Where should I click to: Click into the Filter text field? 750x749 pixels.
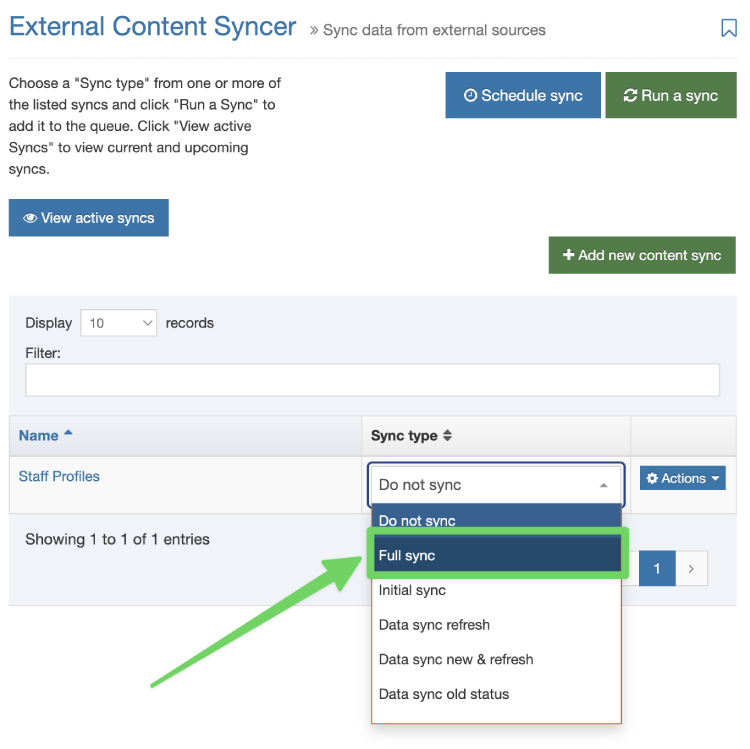pos(372,380)
